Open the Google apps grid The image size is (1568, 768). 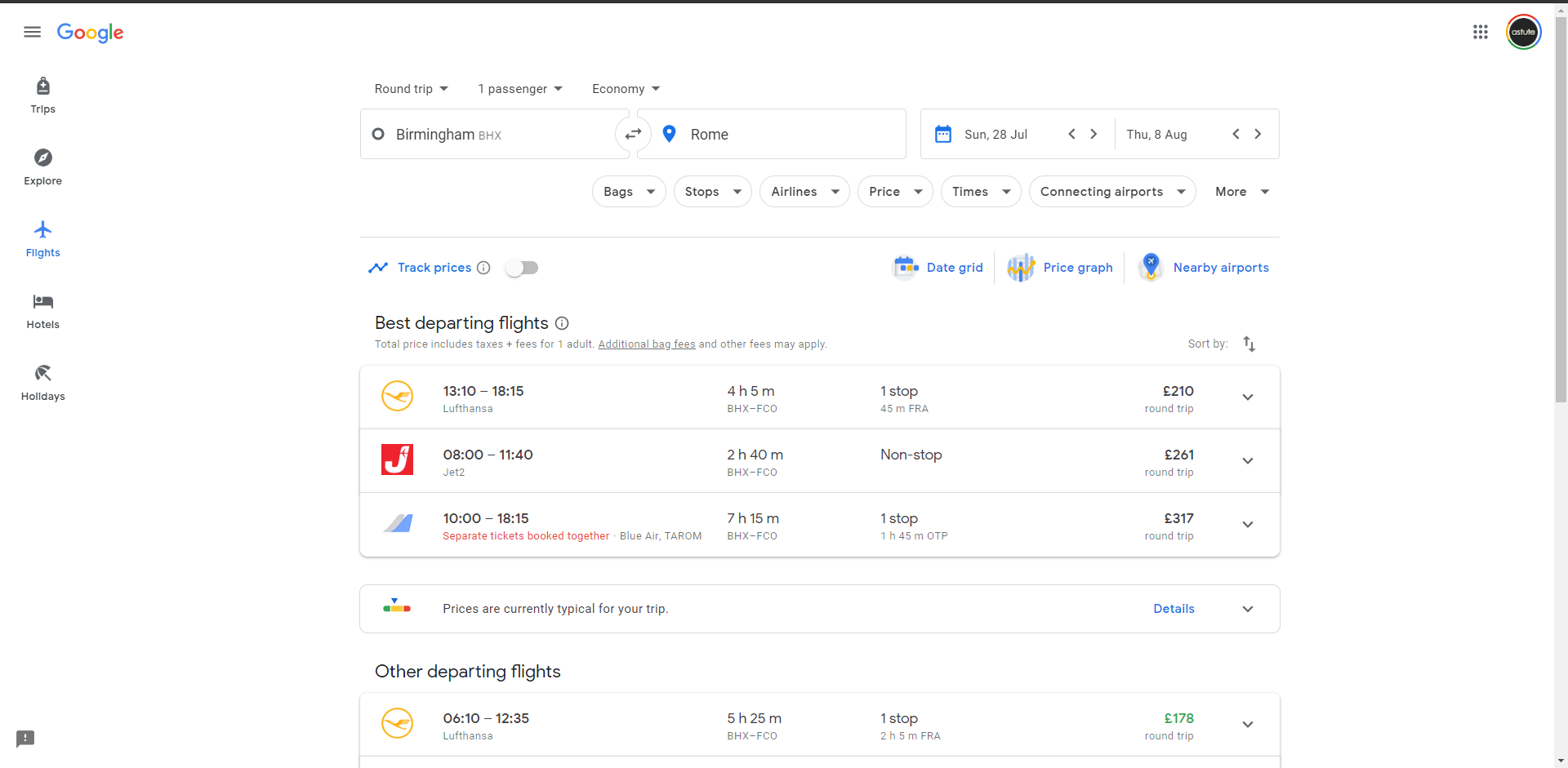(1480, 32)
